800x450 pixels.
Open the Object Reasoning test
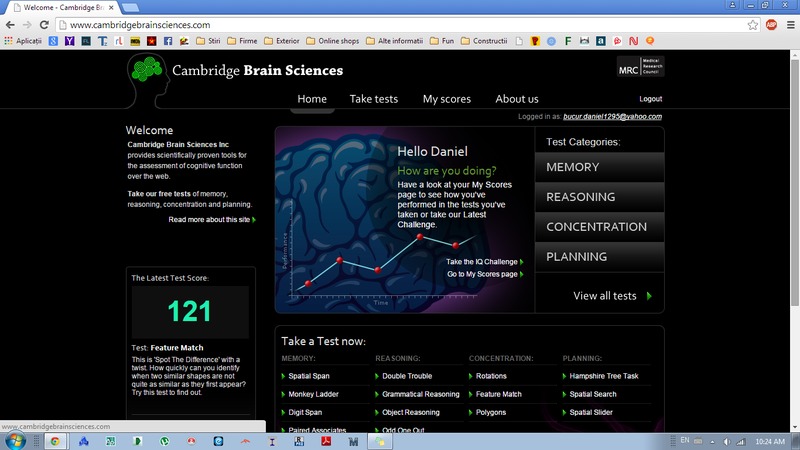(x=411, y=412)
